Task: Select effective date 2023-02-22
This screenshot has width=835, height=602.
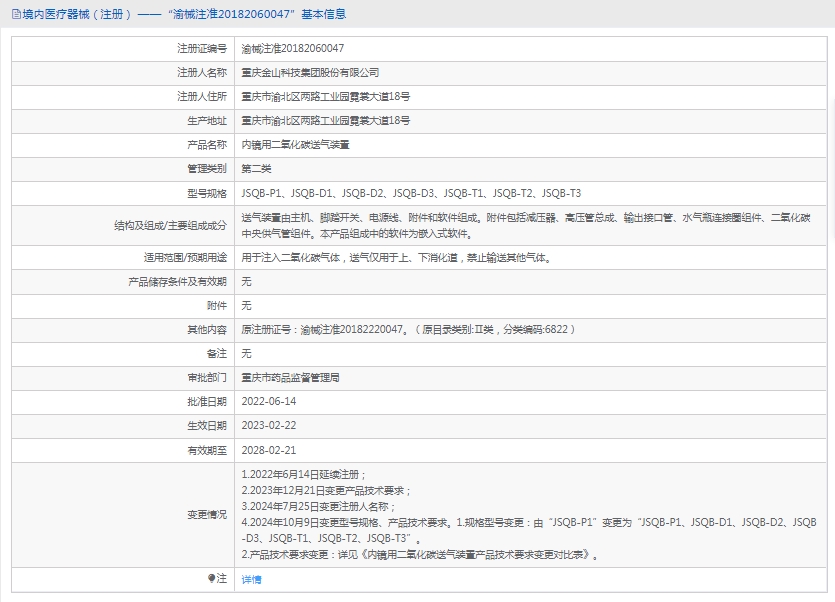Action: 268,426
